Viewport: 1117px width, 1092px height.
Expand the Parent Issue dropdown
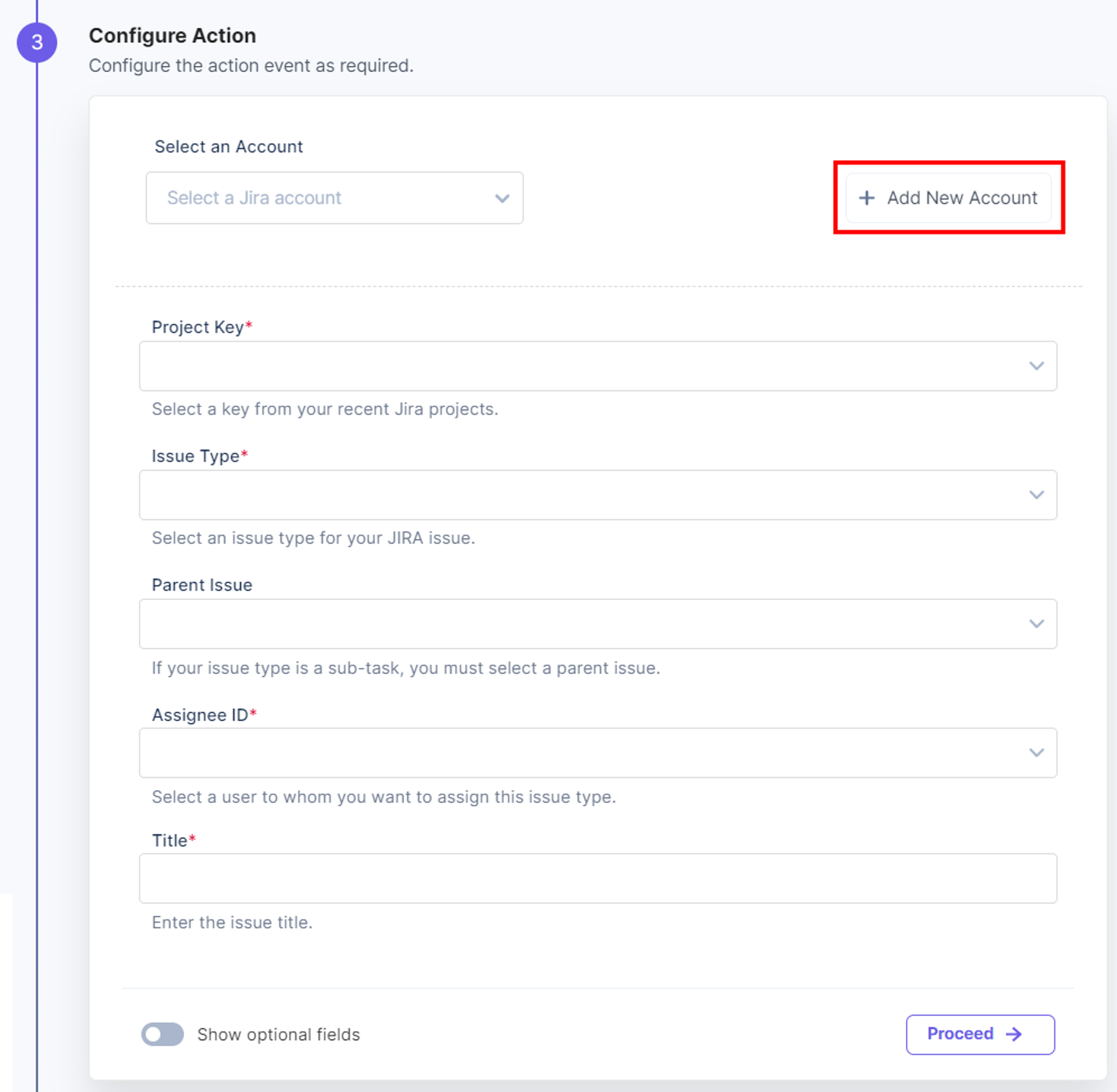click(598, 624)
